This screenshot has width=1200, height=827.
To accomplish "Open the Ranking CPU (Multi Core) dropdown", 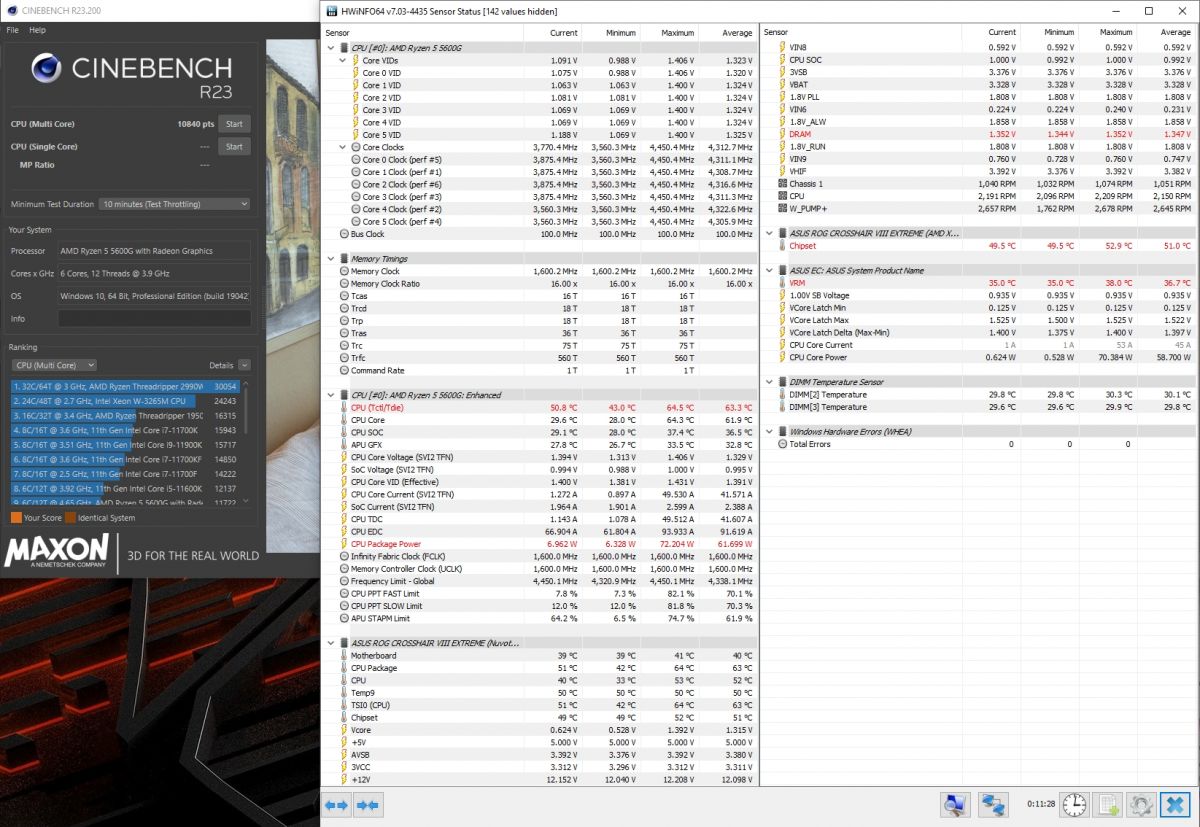I will 54,365.
